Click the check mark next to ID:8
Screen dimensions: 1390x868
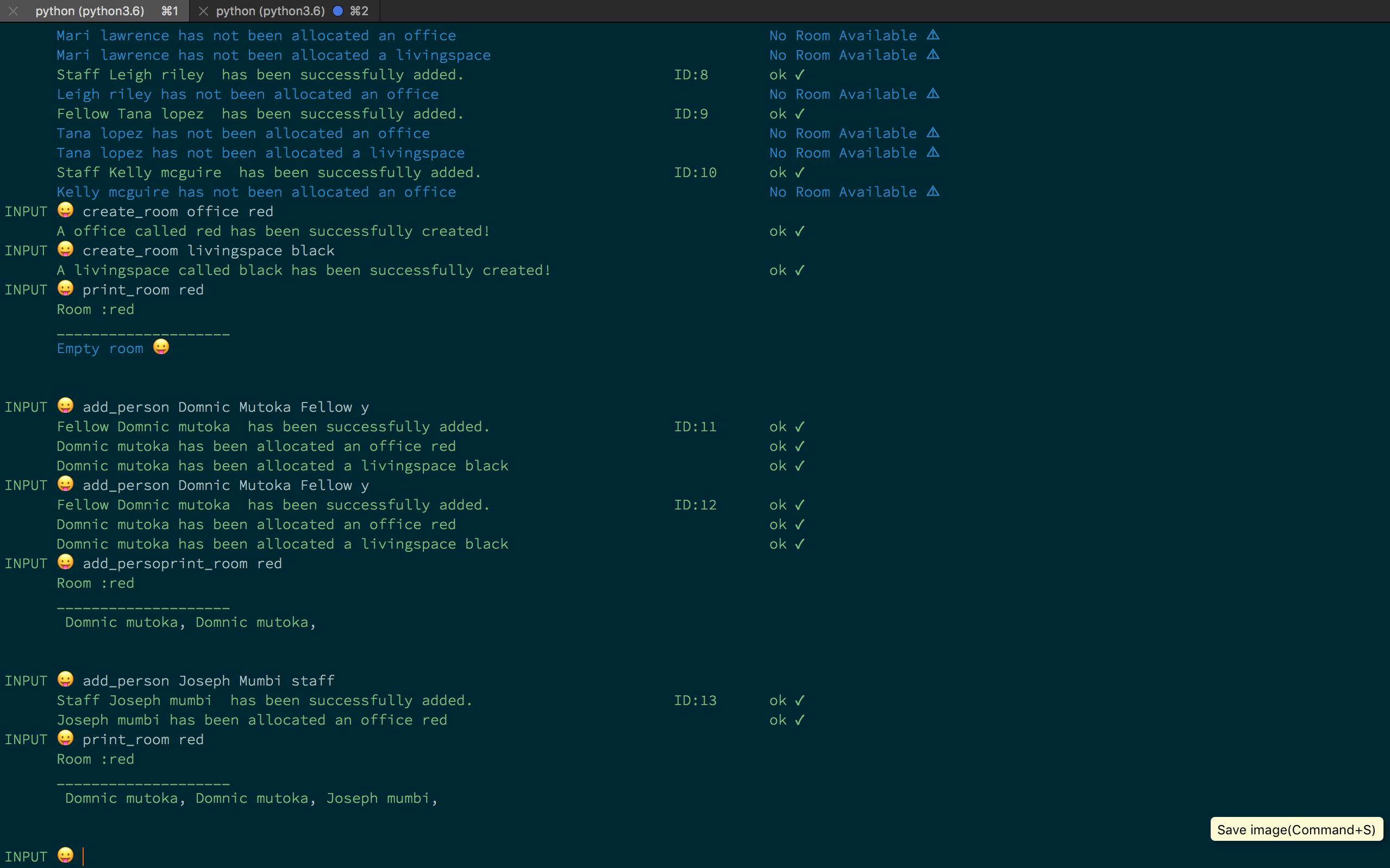800,74
